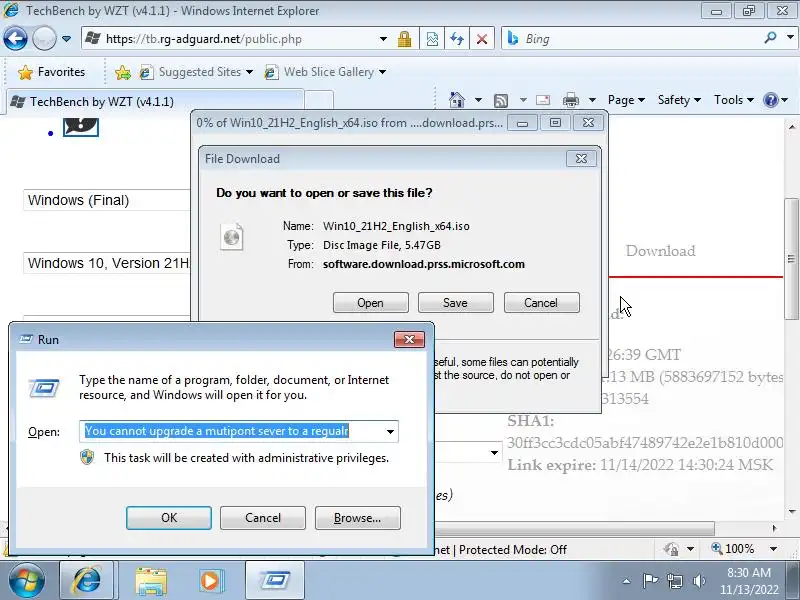
Task: Open the Tools menu
Action: 734,100
